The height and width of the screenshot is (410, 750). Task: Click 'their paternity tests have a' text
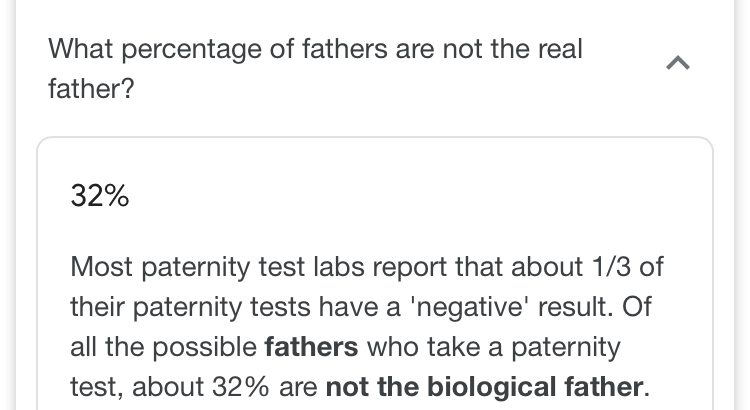[x=235, y=307]
